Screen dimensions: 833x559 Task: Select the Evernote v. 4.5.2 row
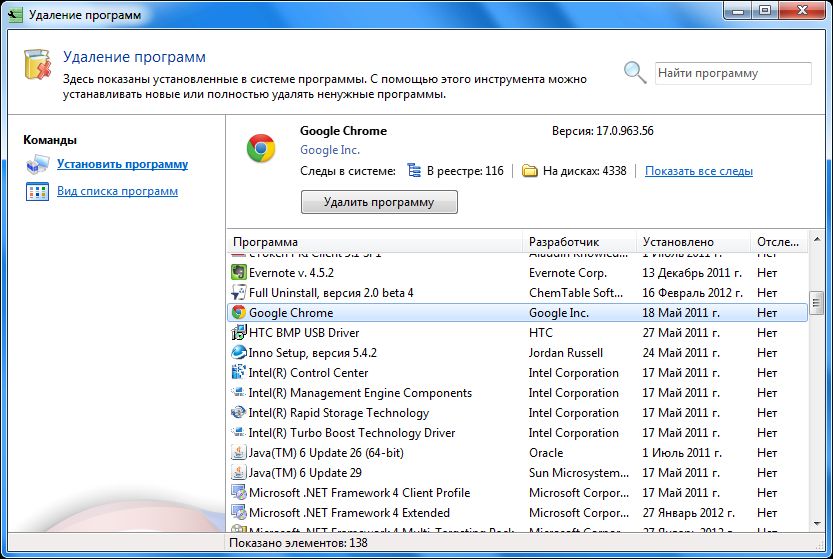tap(517, 273)
